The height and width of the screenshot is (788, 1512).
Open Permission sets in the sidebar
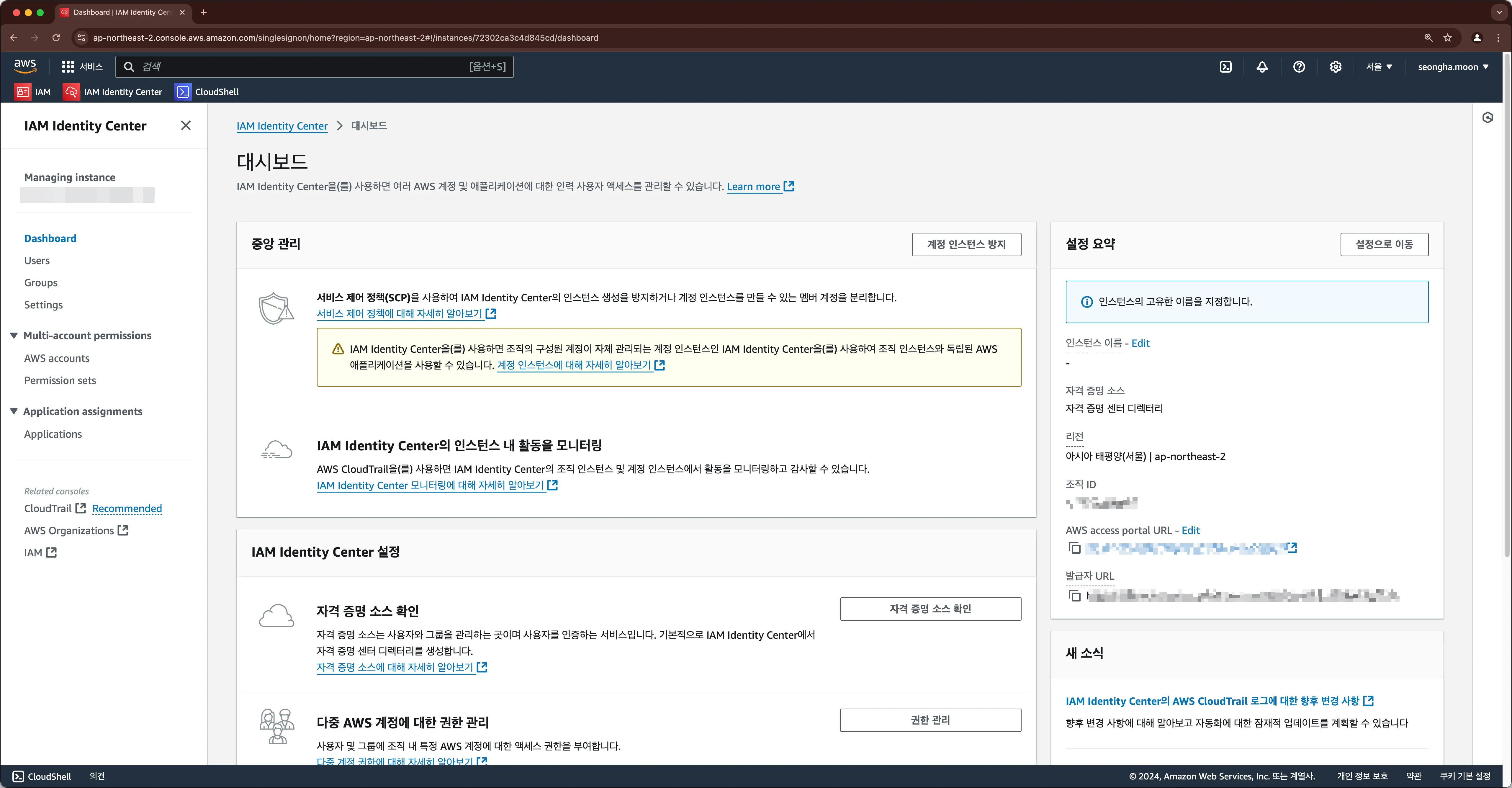tap(60, 380)
